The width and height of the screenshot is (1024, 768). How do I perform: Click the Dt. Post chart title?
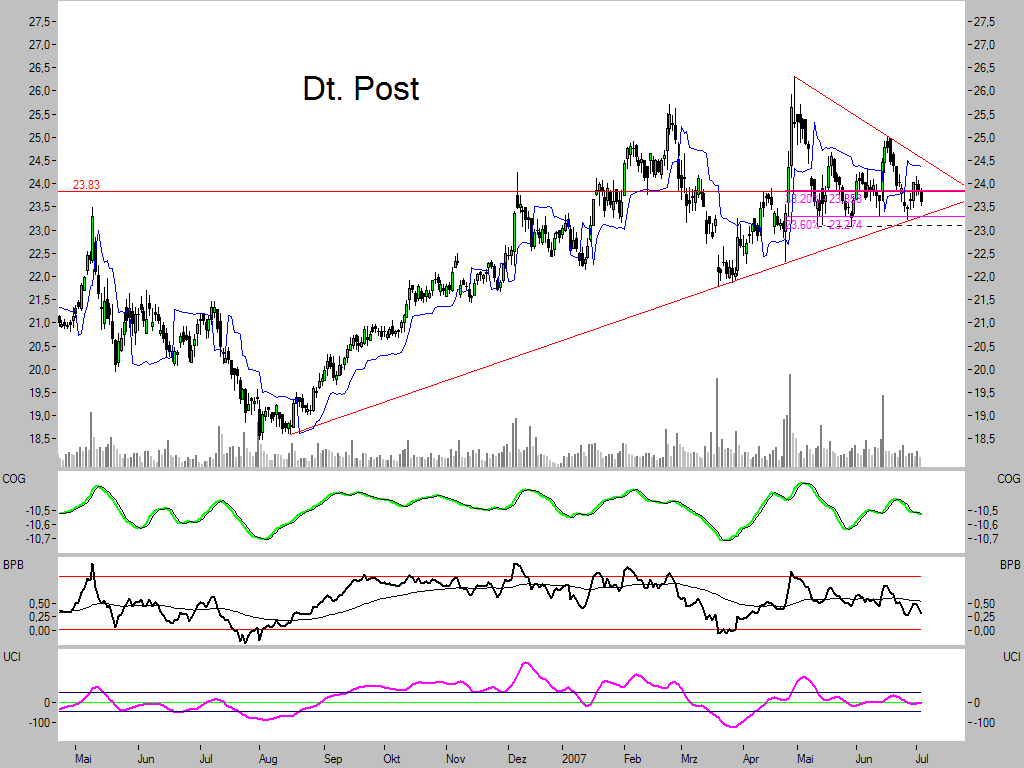(358, 90)
